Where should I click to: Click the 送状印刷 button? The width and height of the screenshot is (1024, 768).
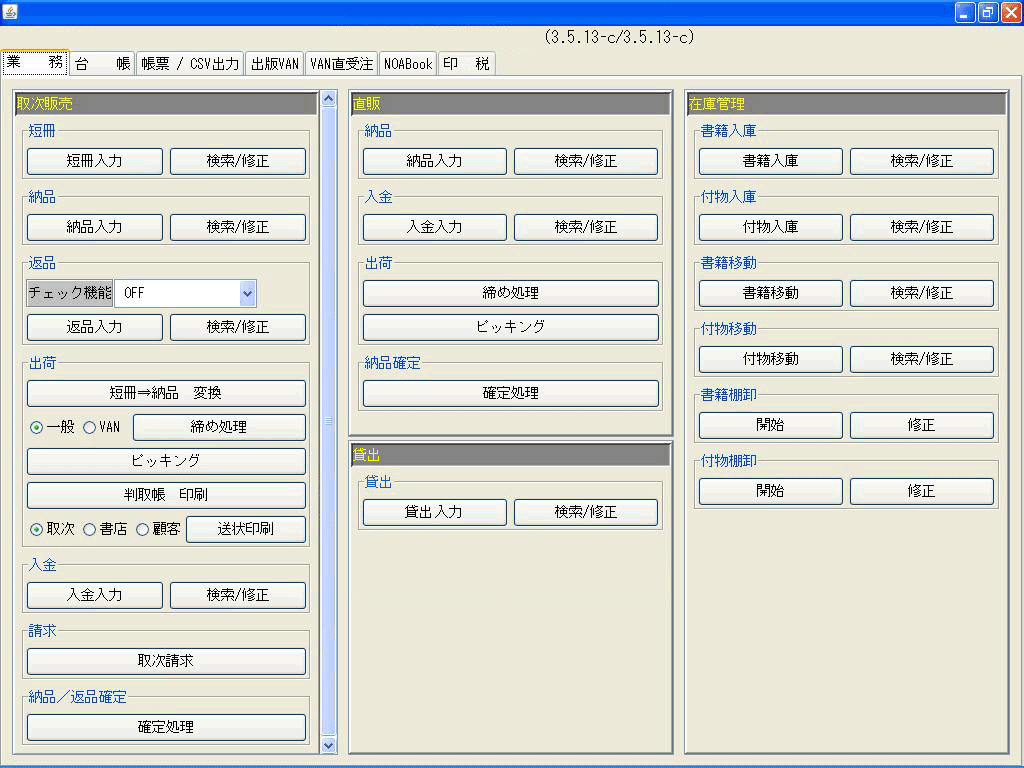(246, 530)
